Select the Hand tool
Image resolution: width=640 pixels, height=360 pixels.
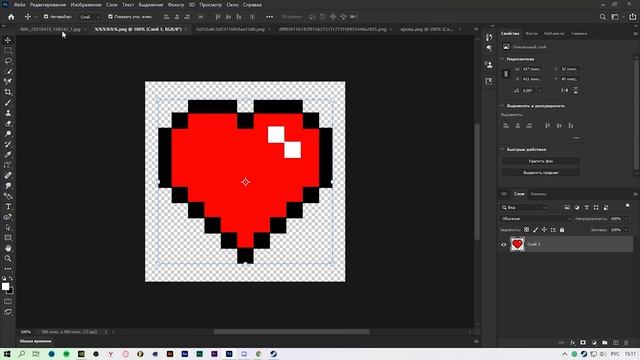click(8, 248)
